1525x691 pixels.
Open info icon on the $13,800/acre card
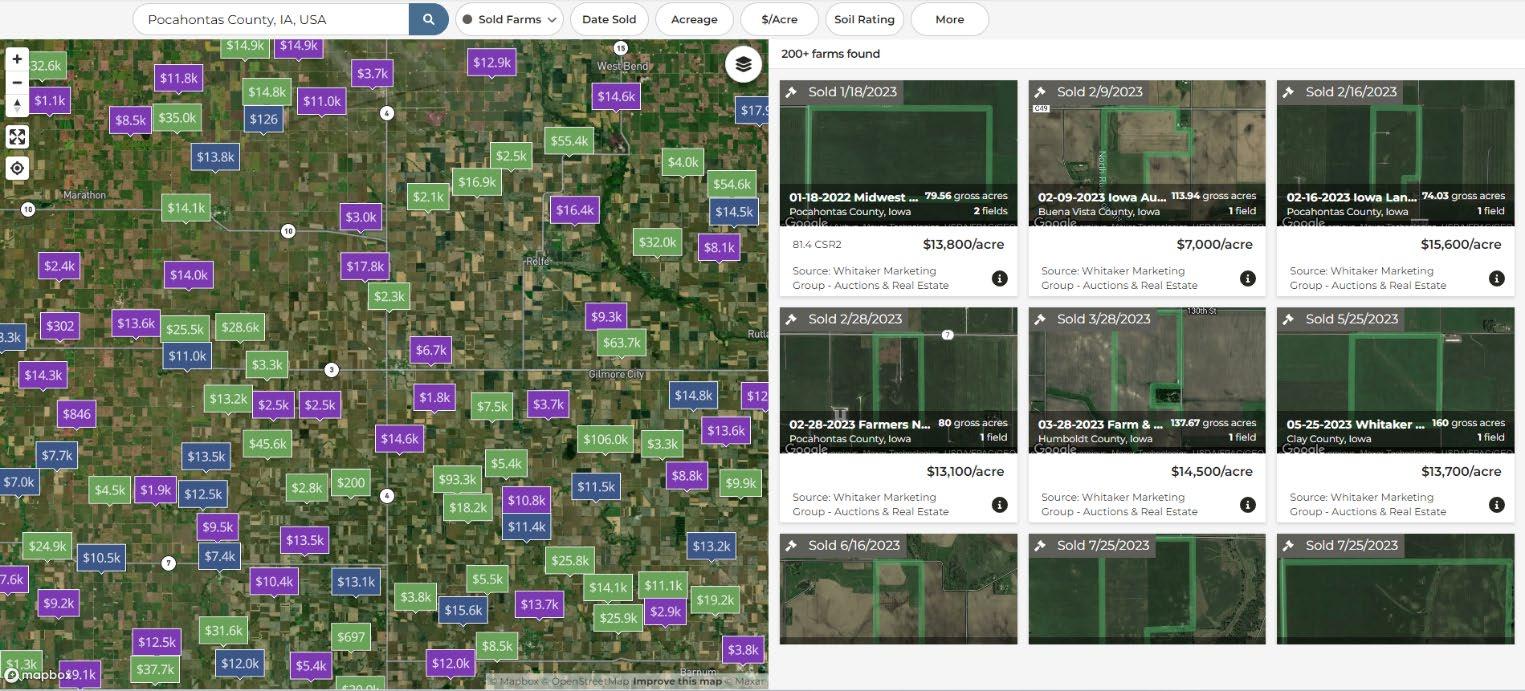click(x=999, y=278)
